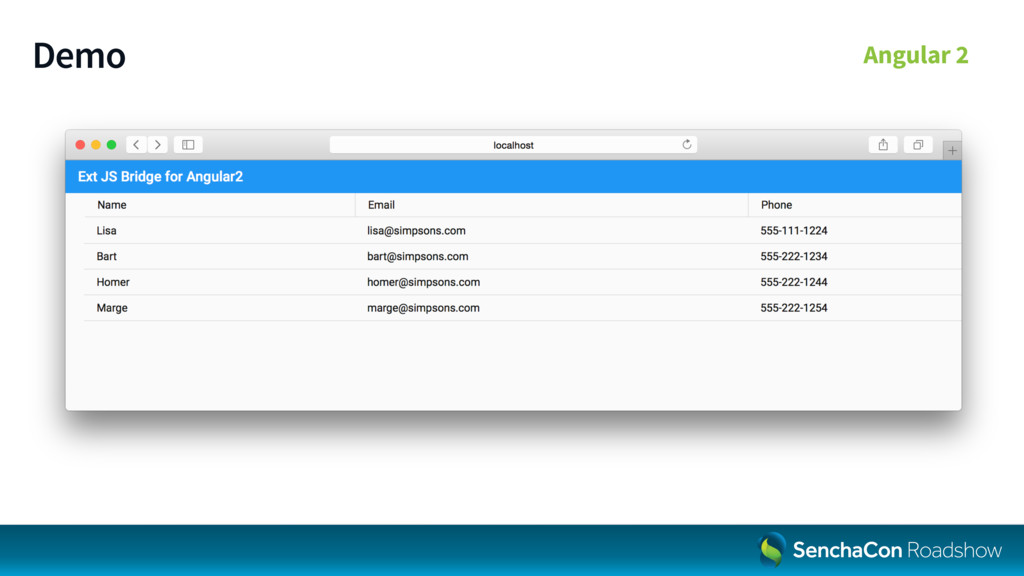Click phone number 555-222-1234
The height and width of the screenshot is (576, 1024).
tap(793, 256)
